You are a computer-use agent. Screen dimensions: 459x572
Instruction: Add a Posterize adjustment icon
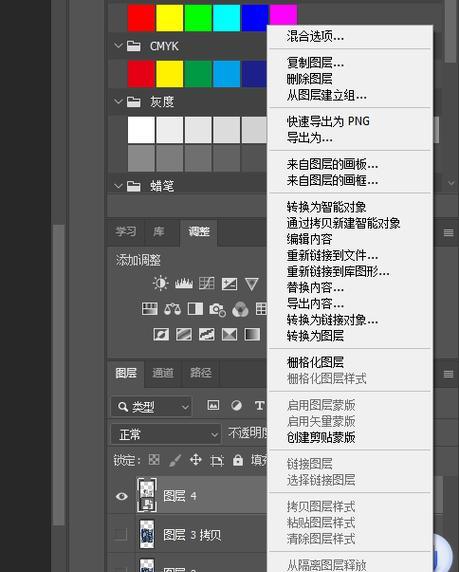pos(184,334)
